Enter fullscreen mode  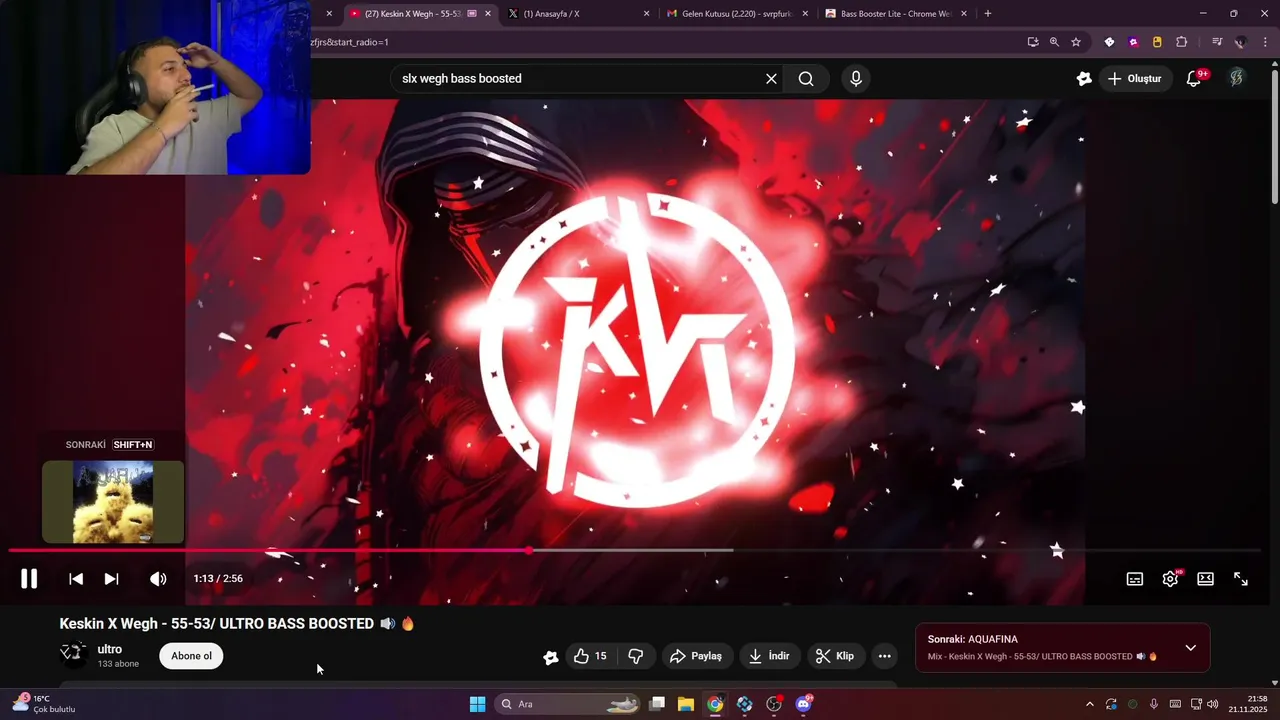(1241, 579)
